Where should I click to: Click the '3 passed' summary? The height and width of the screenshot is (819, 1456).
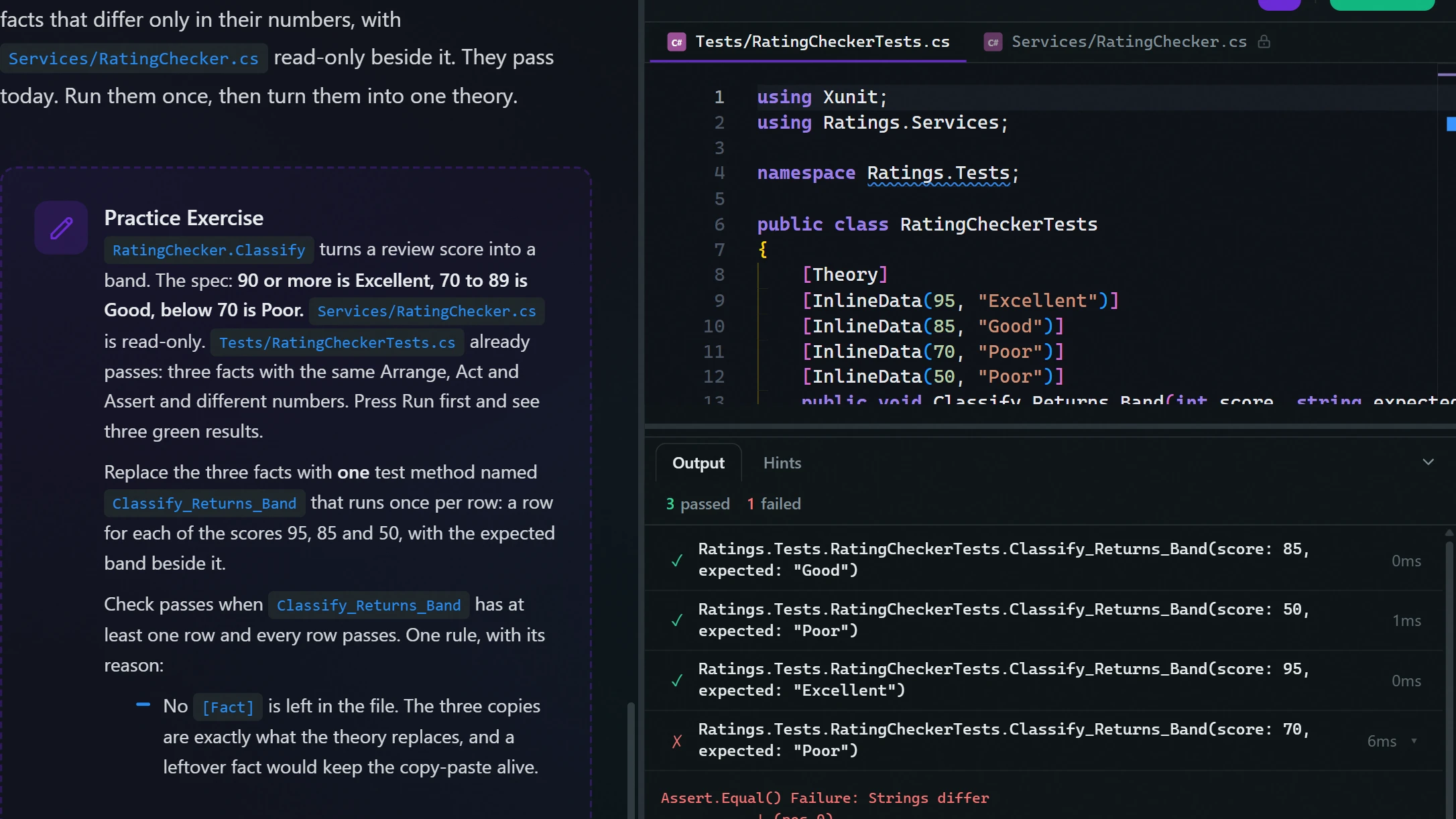click(697, 504)
